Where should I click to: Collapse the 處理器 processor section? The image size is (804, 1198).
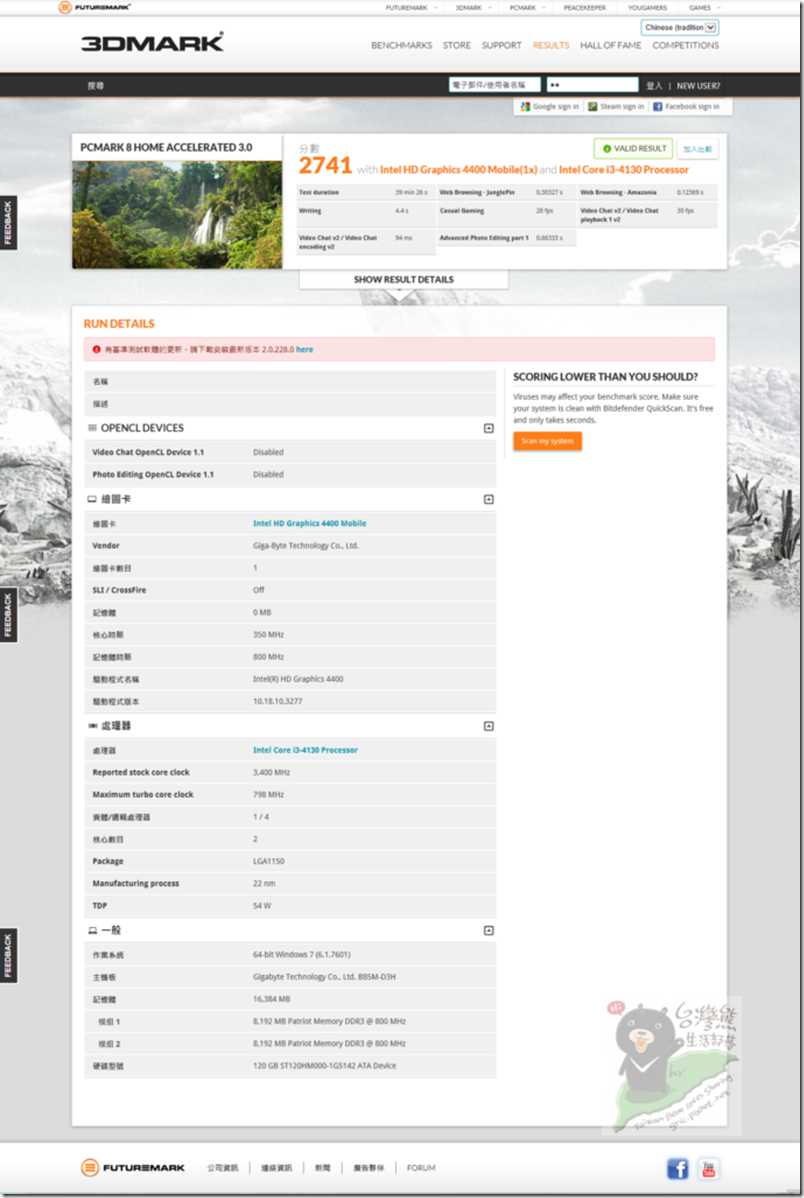pos(488,726)
